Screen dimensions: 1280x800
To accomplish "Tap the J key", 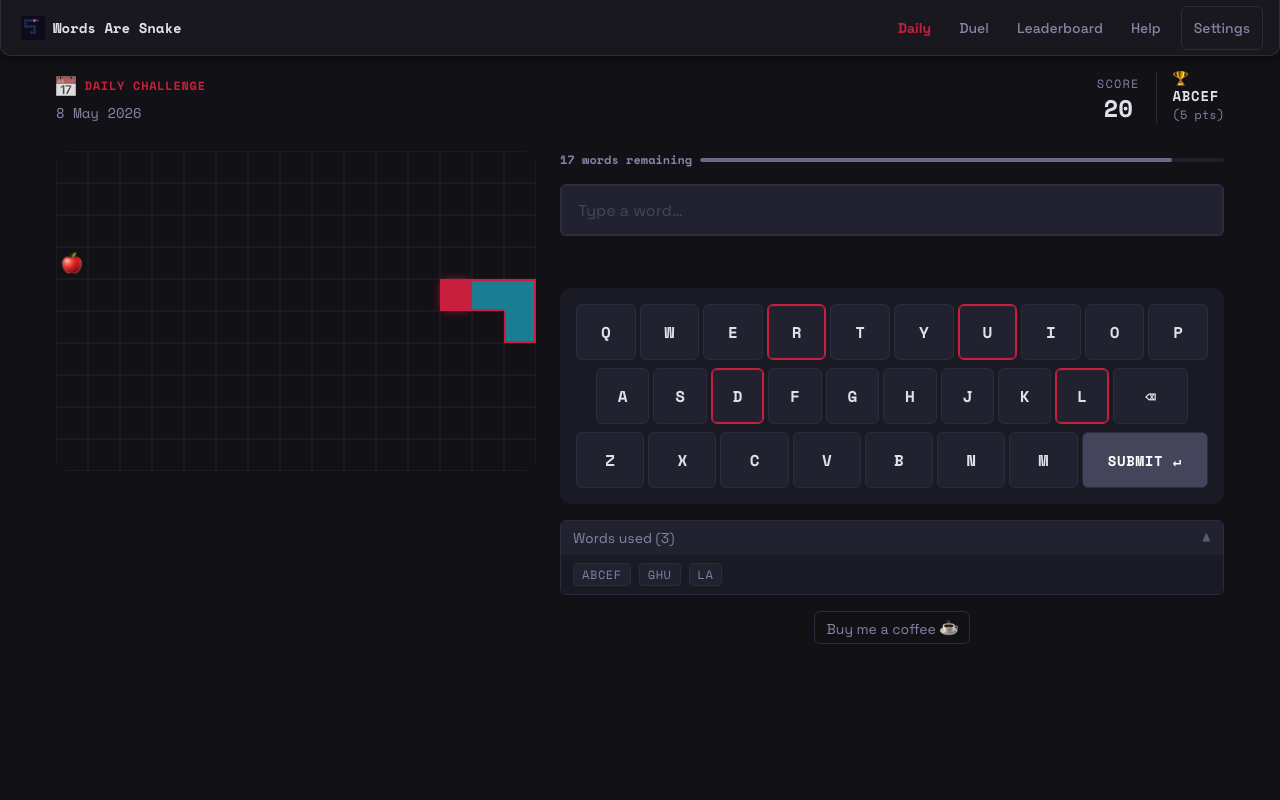I will [x=967, y=396].
